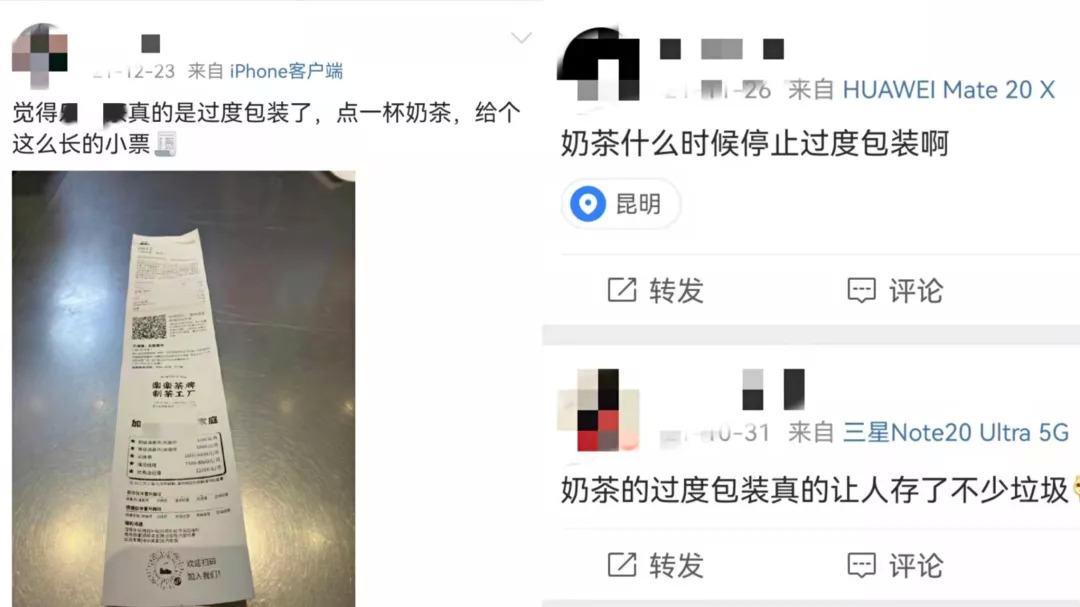Viewport: 1080px width, 607px height.
Task: Follow the iPhone客户端 source link
Action: tap(286, 71)
